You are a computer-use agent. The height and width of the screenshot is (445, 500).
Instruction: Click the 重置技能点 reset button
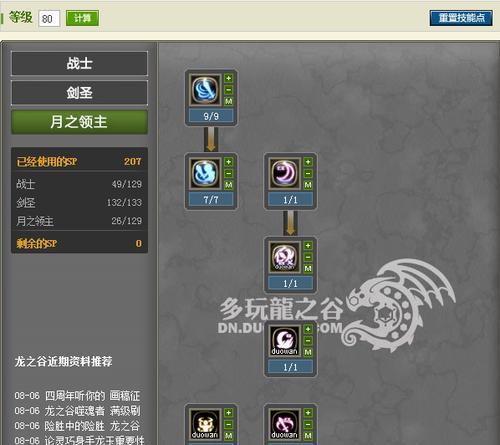pyautogui.click(x=461, y=18)
